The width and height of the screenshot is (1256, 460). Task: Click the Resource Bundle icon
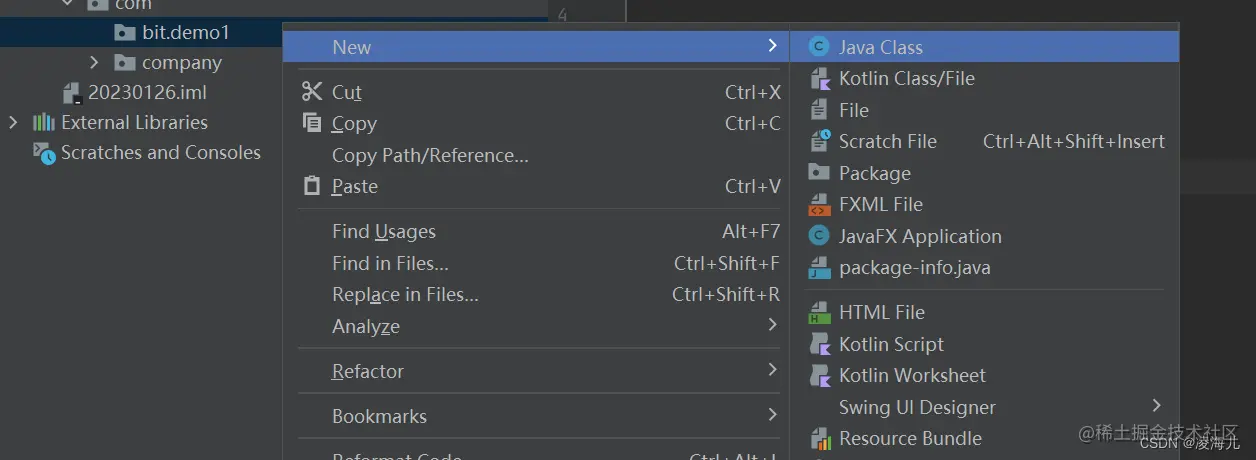[820, 438]
